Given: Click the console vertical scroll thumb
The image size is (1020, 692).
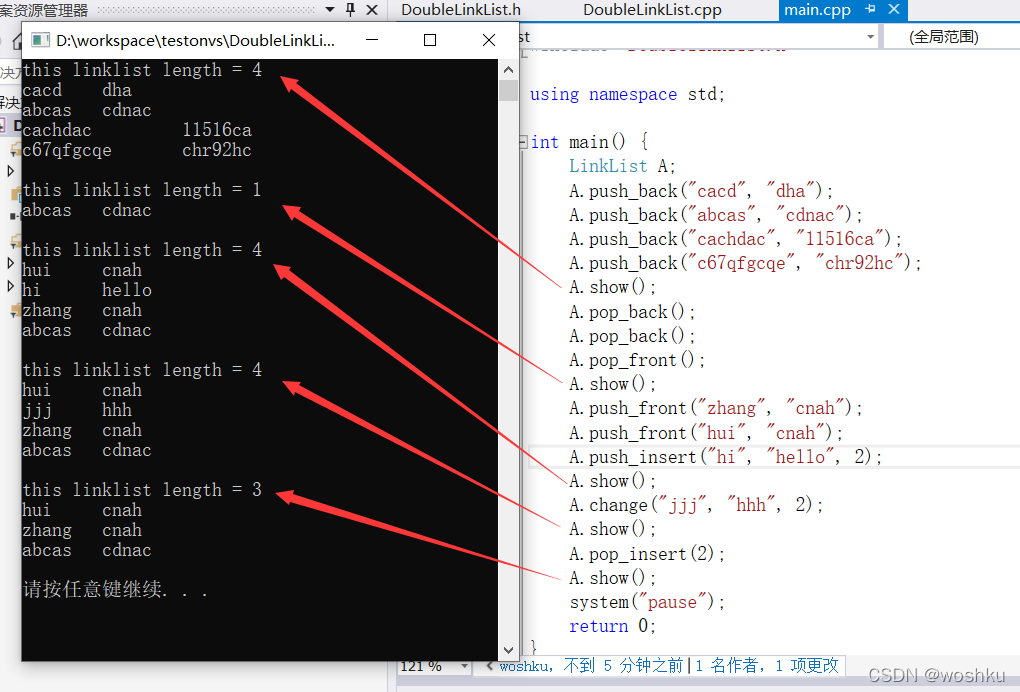Looking at the screenshot, I should point(509,90).
